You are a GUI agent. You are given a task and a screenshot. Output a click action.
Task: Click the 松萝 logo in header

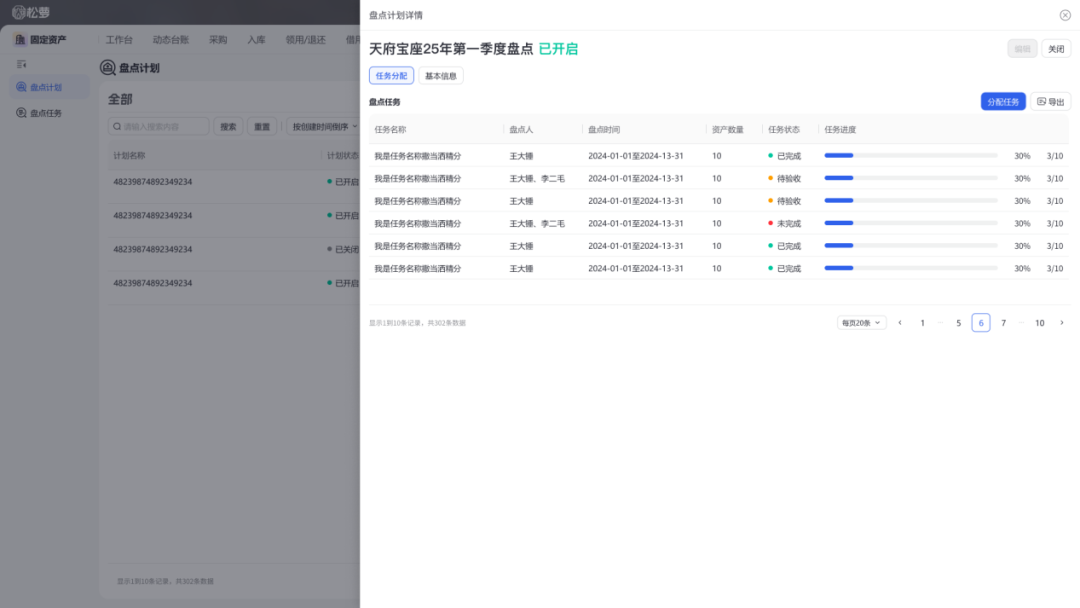(31, 12)
